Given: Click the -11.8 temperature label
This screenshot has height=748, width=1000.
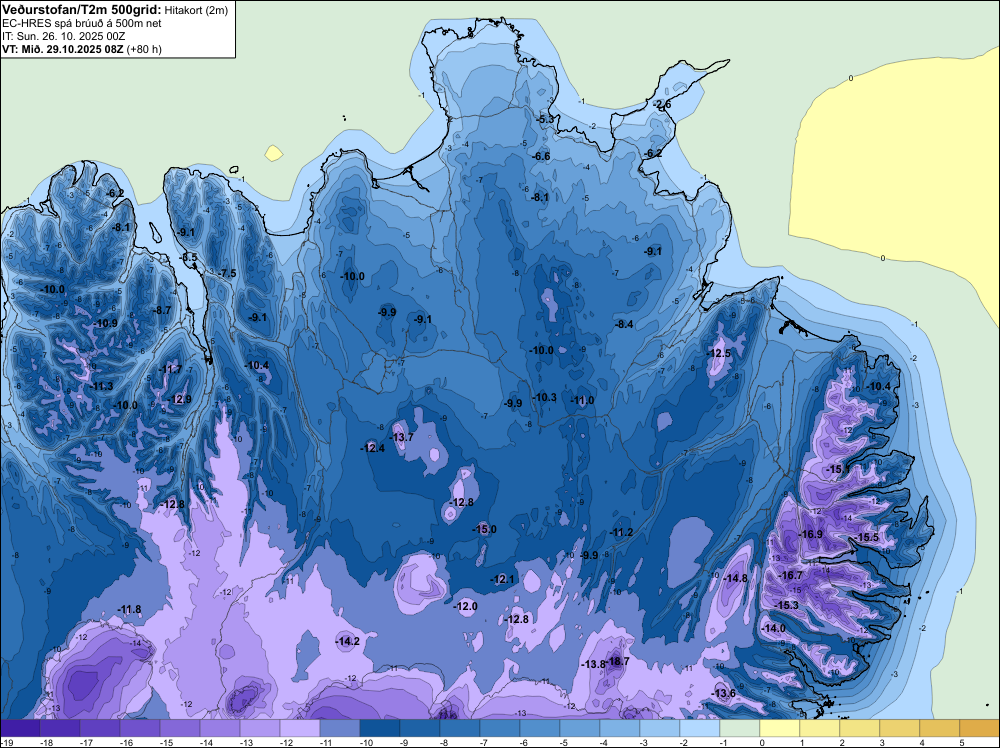Looking at the screenshot, I should [129, 610].
